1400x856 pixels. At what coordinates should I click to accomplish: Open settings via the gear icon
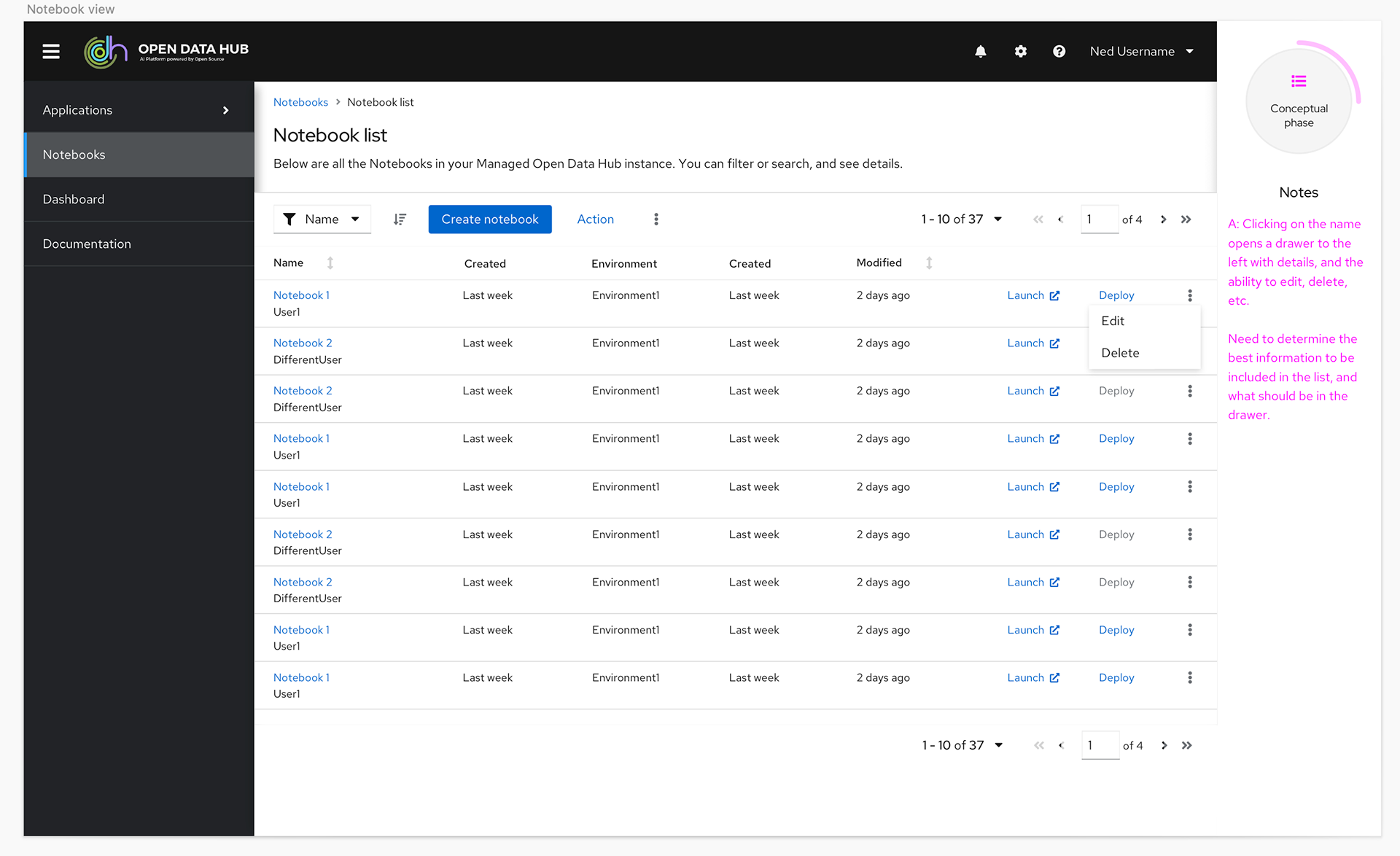(1021, 51)
